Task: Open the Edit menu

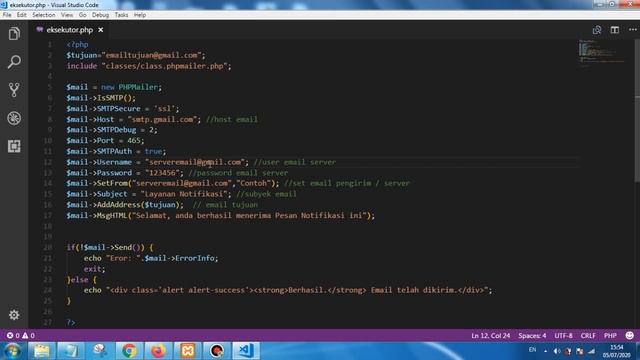Action: pyautogui.click(x=22, y=15)
